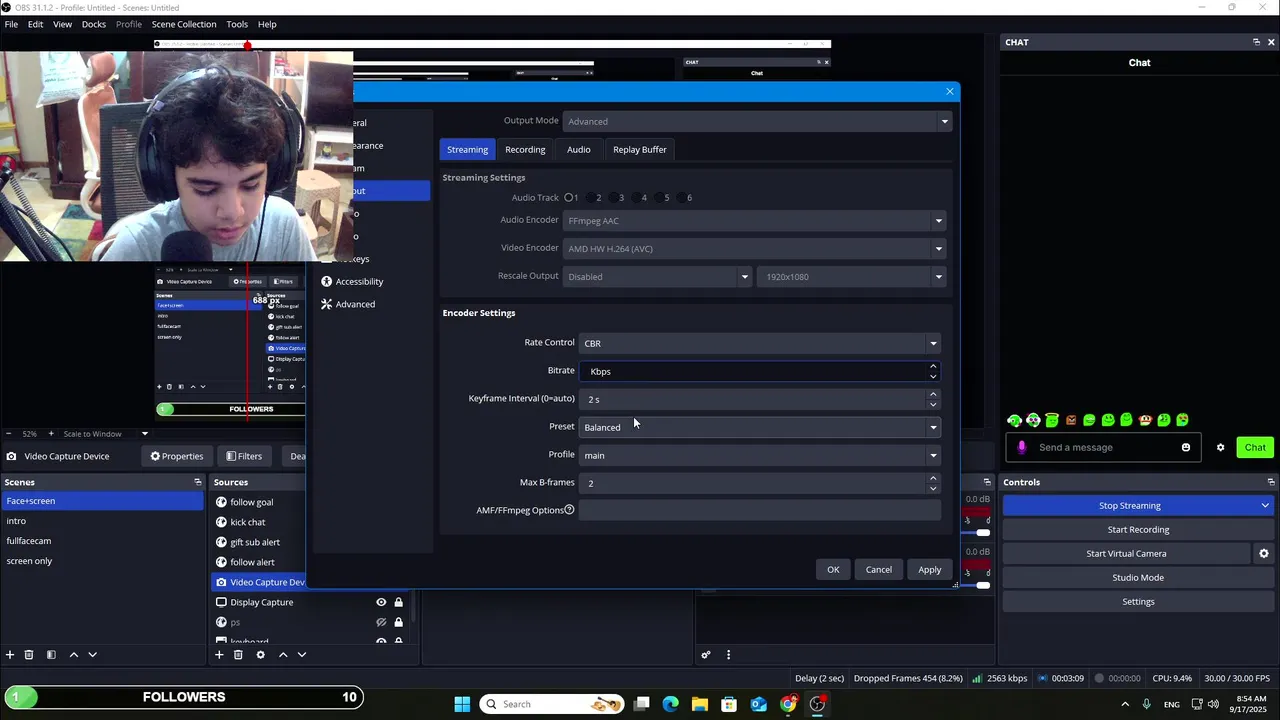Click Apply in the Settings dialog

[929, 570]
